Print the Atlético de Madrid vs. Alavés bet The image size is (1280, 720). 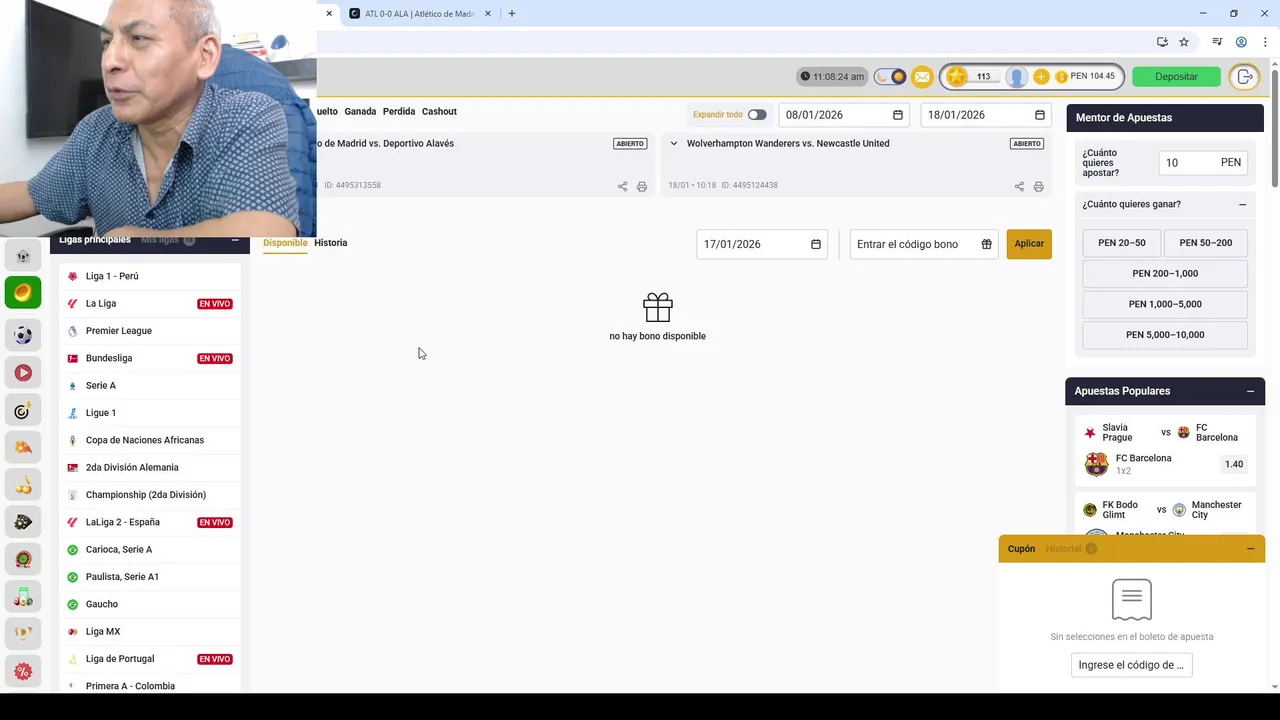642,186
